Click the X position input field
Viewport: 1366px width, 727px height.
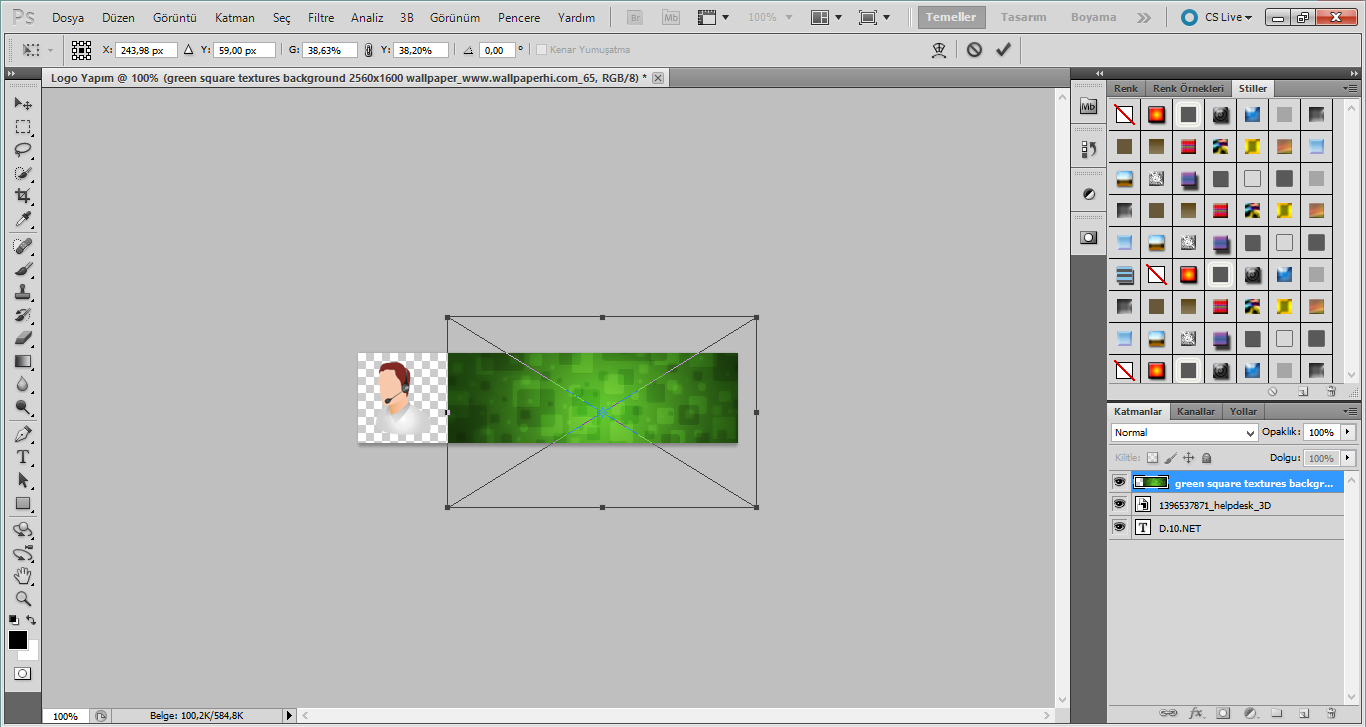point(146,50)
